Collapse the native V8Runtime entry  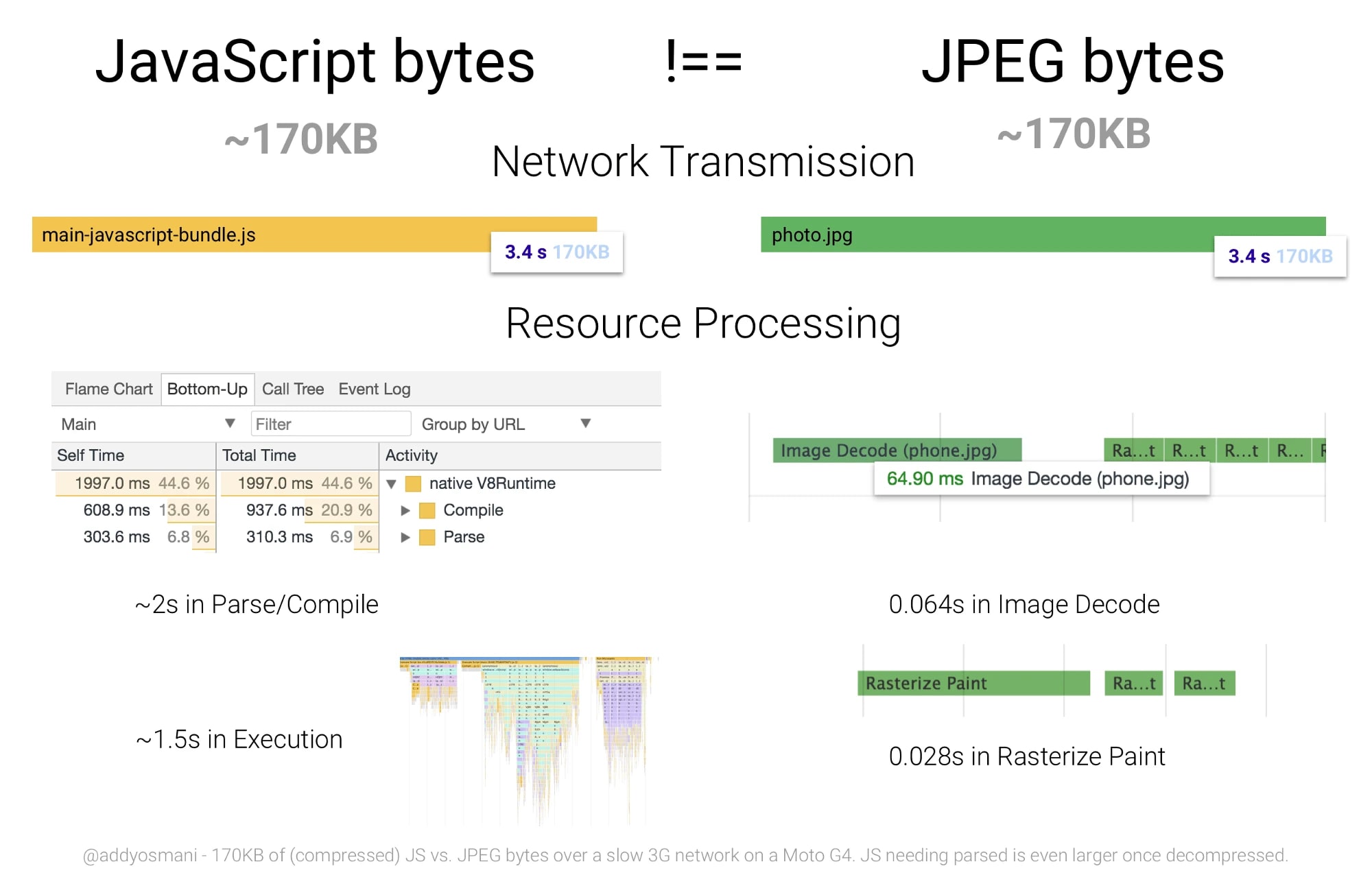point(391,483)
